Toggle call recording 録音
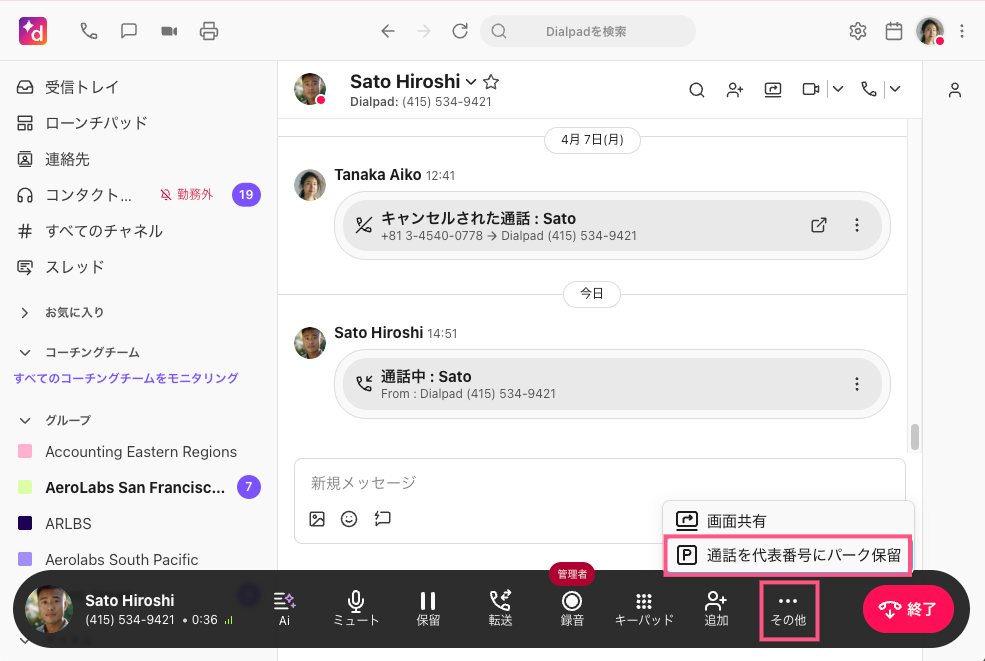This screenshot has width=985, height=661. (572, 608)
